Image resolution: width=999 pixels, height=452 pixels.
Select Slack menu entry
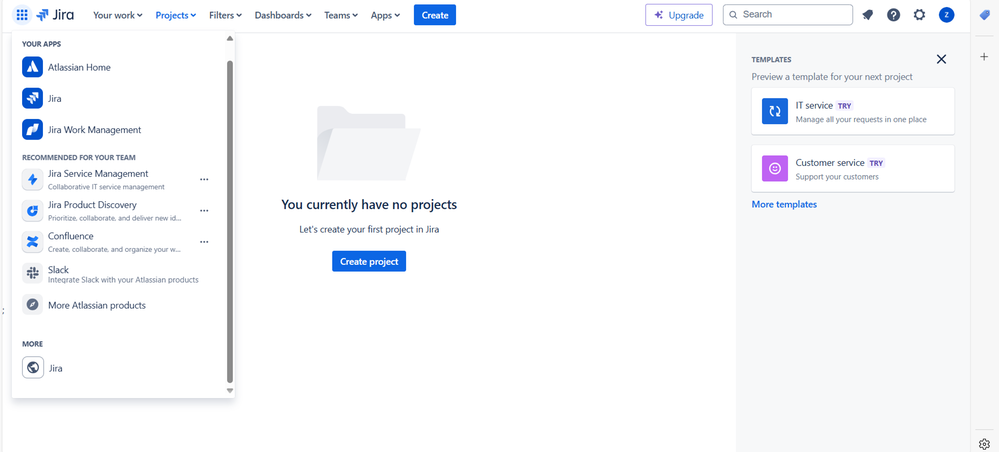117,273
